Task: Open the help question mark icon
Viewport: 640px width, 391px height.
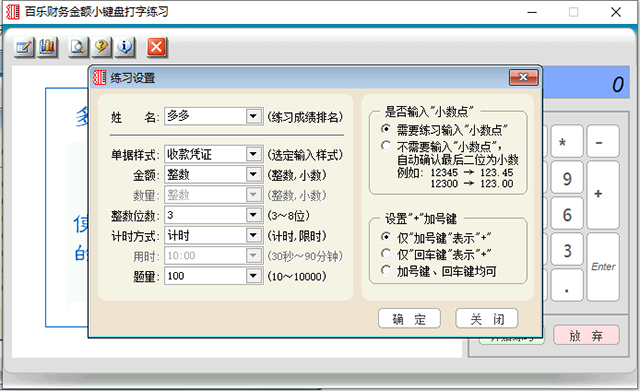Action: [102, 47]
